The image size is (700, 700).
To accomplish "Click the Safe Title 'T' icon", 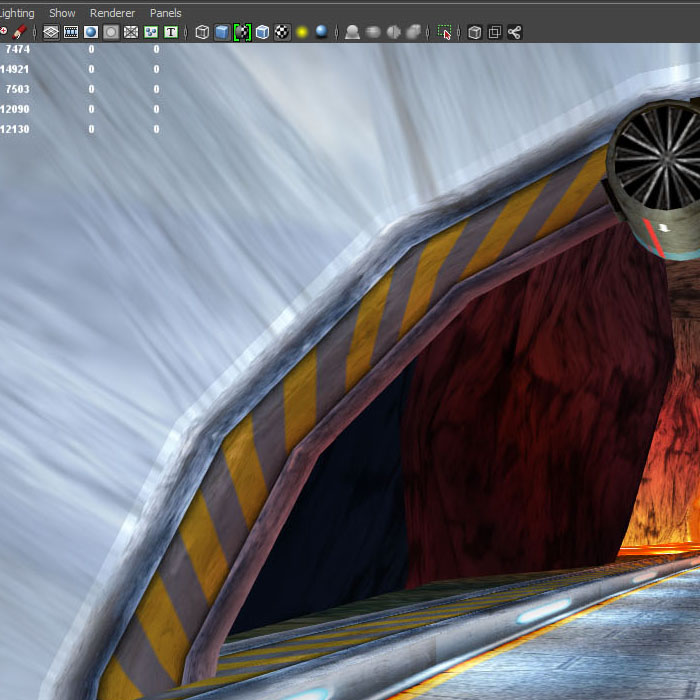I will [x=171, y=32].
